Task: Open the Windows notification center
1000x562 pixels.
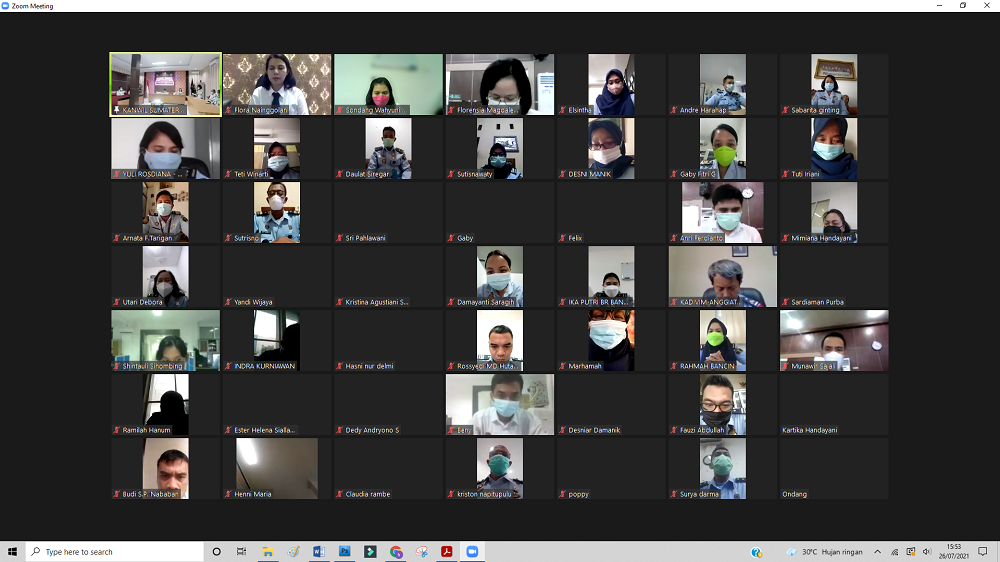Action: (x=984, y=551)
